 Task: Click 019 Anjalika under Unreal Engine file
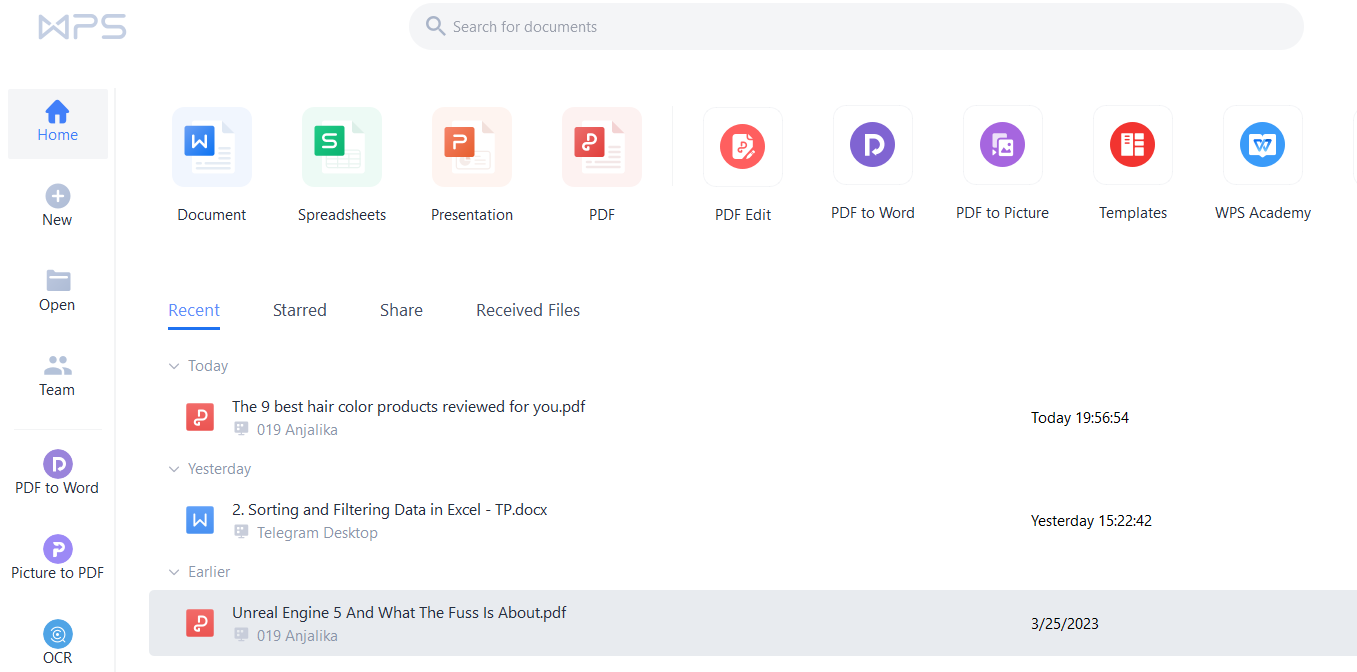click(x=297, y=636)
